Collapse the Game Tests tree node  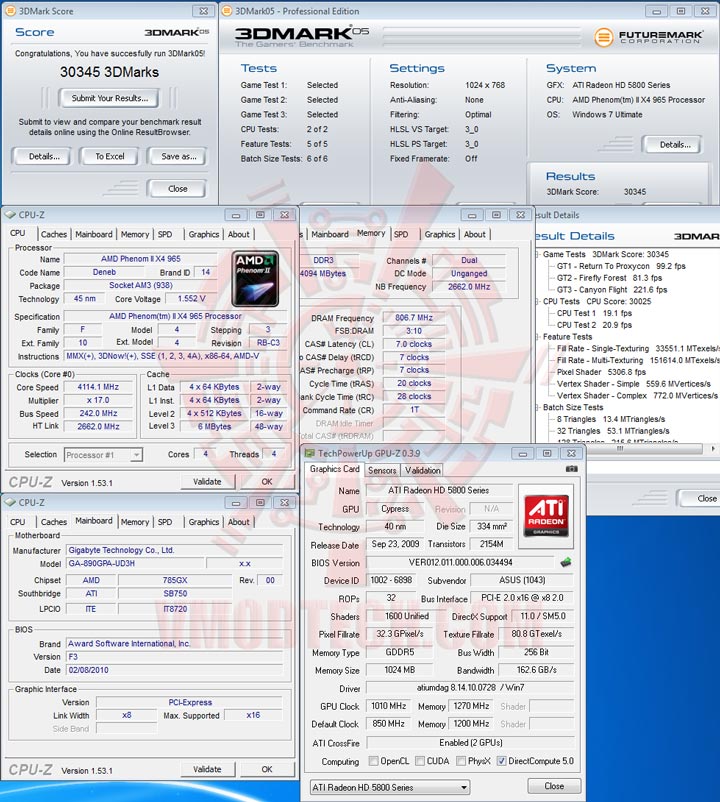(x=537, y=254)
